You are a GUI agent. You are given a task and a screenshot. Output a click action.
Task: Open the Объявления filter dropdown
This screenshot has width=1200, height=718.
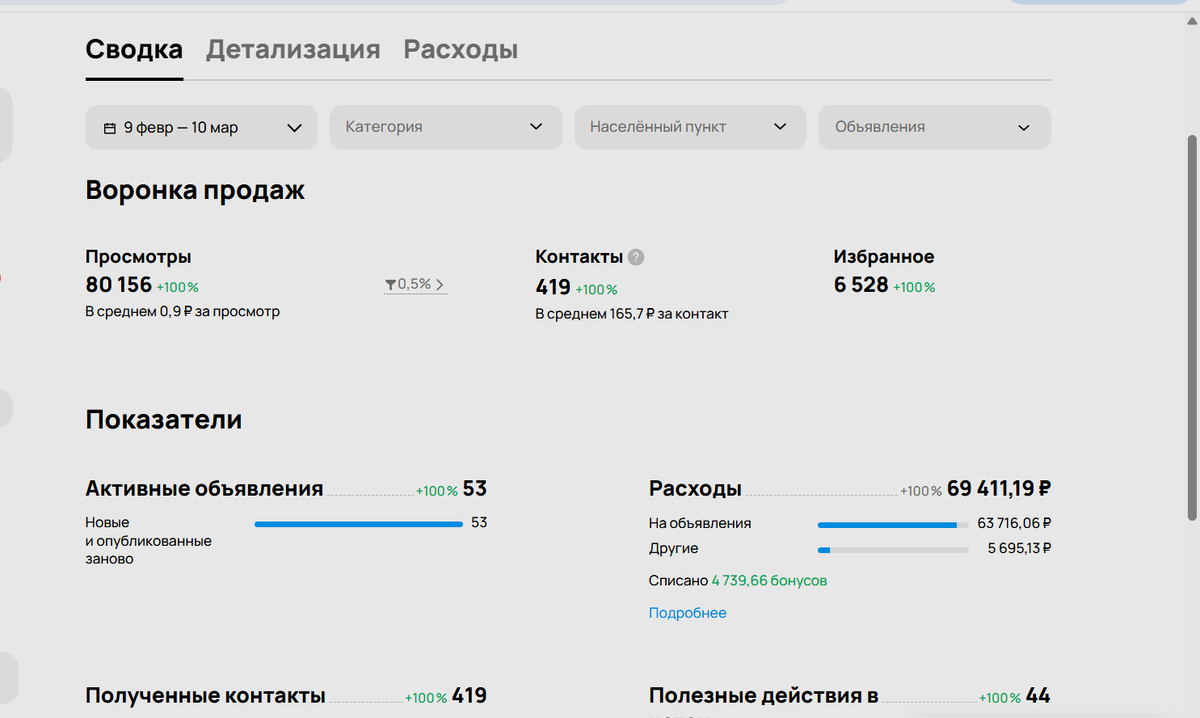click(934, 127)
